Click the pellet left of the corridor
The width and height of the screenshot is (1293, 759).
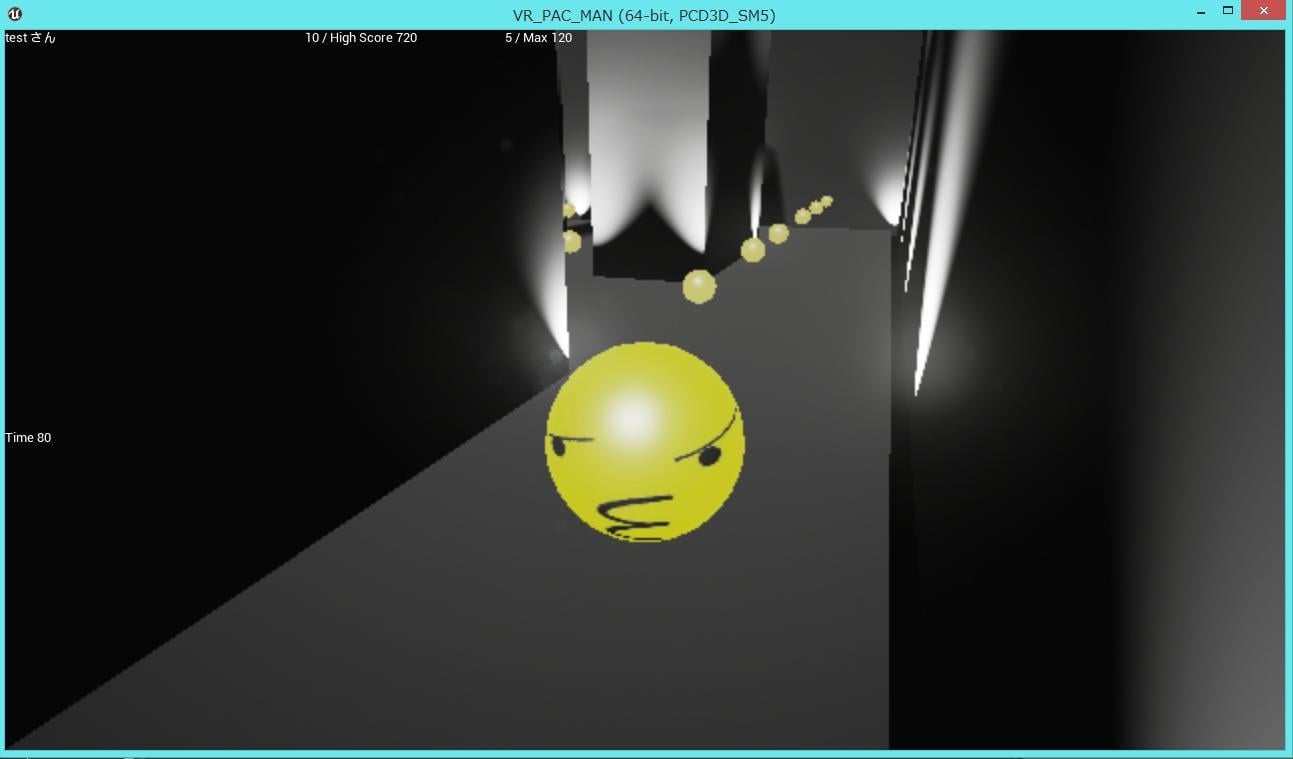tap(571, 242)
